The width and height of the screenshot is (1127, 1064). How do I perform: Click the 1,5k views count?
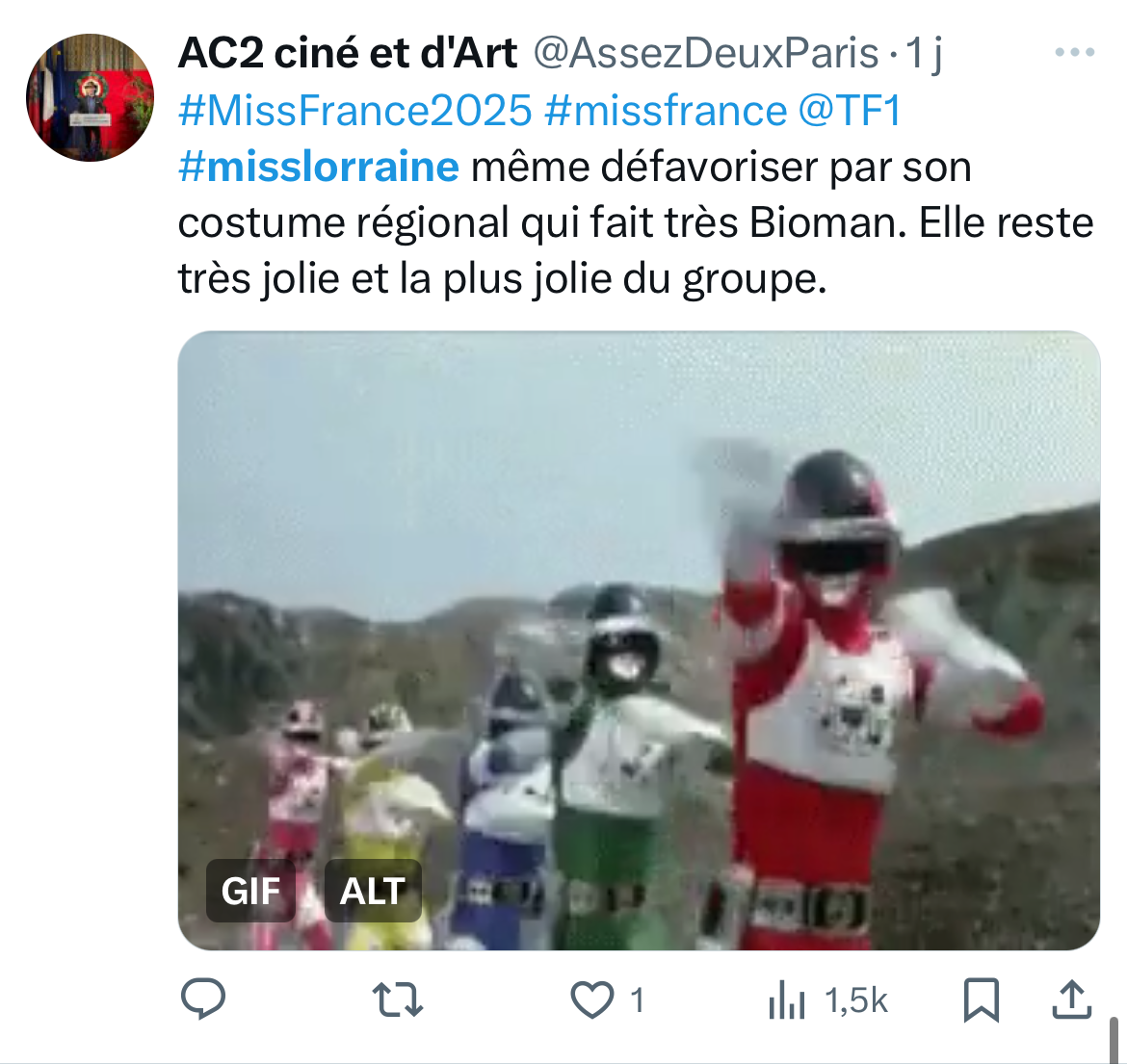click(856, 1000)
